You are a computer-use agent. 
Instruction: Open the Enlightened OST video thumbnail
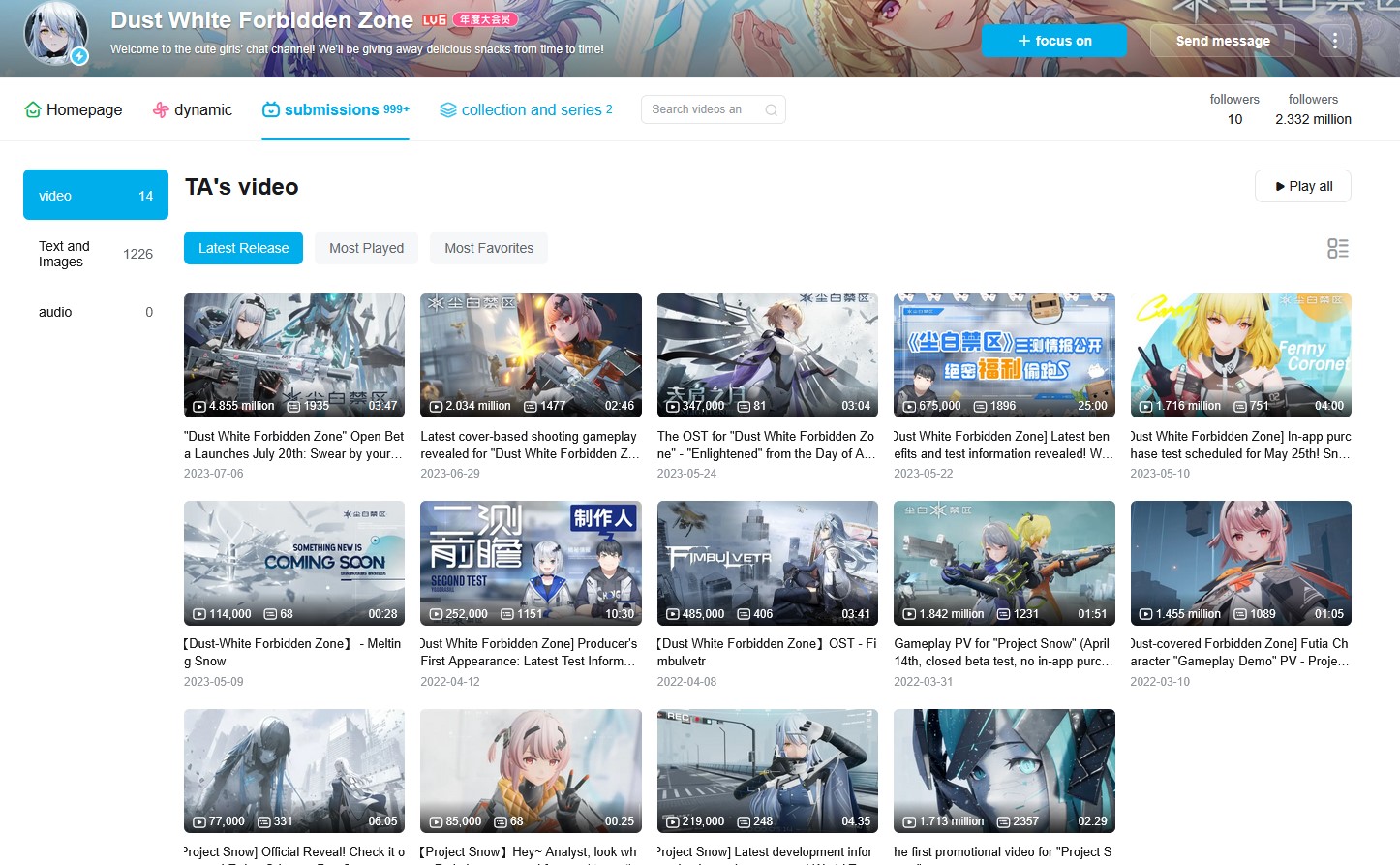[768, 355]
